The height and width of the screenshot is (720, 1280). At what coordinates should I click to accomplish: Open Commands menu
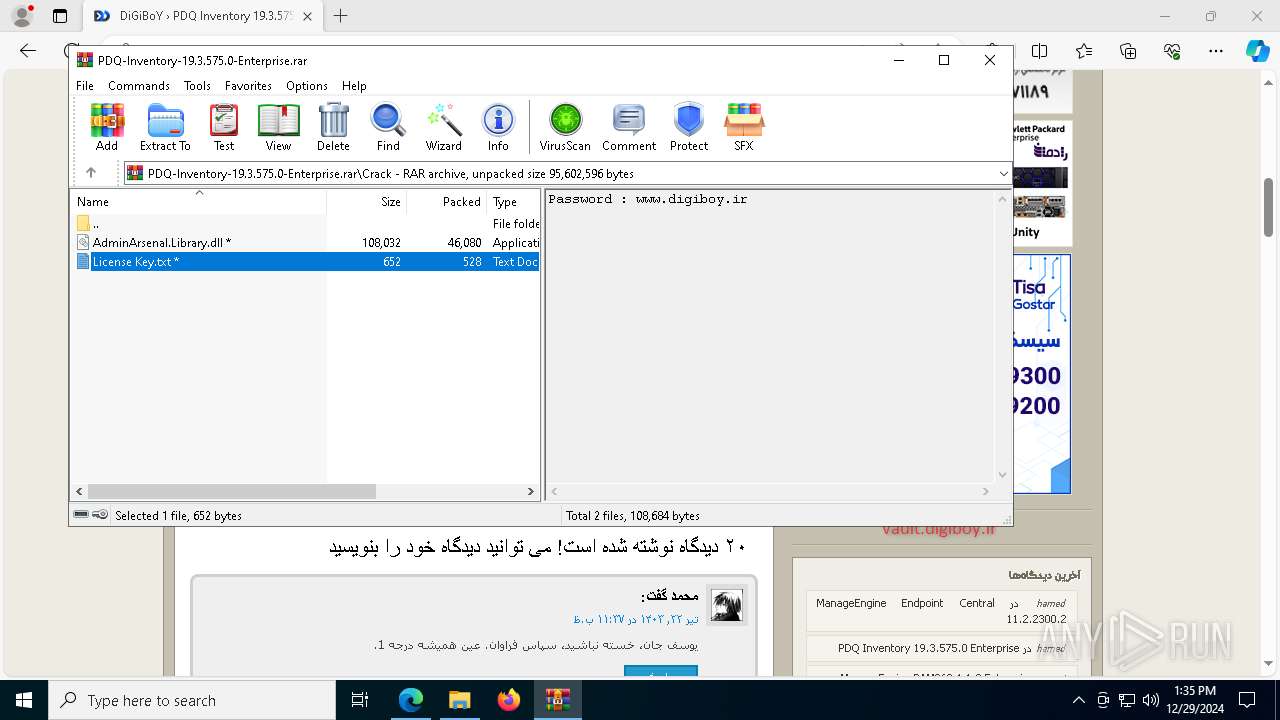tap(139, 86)
